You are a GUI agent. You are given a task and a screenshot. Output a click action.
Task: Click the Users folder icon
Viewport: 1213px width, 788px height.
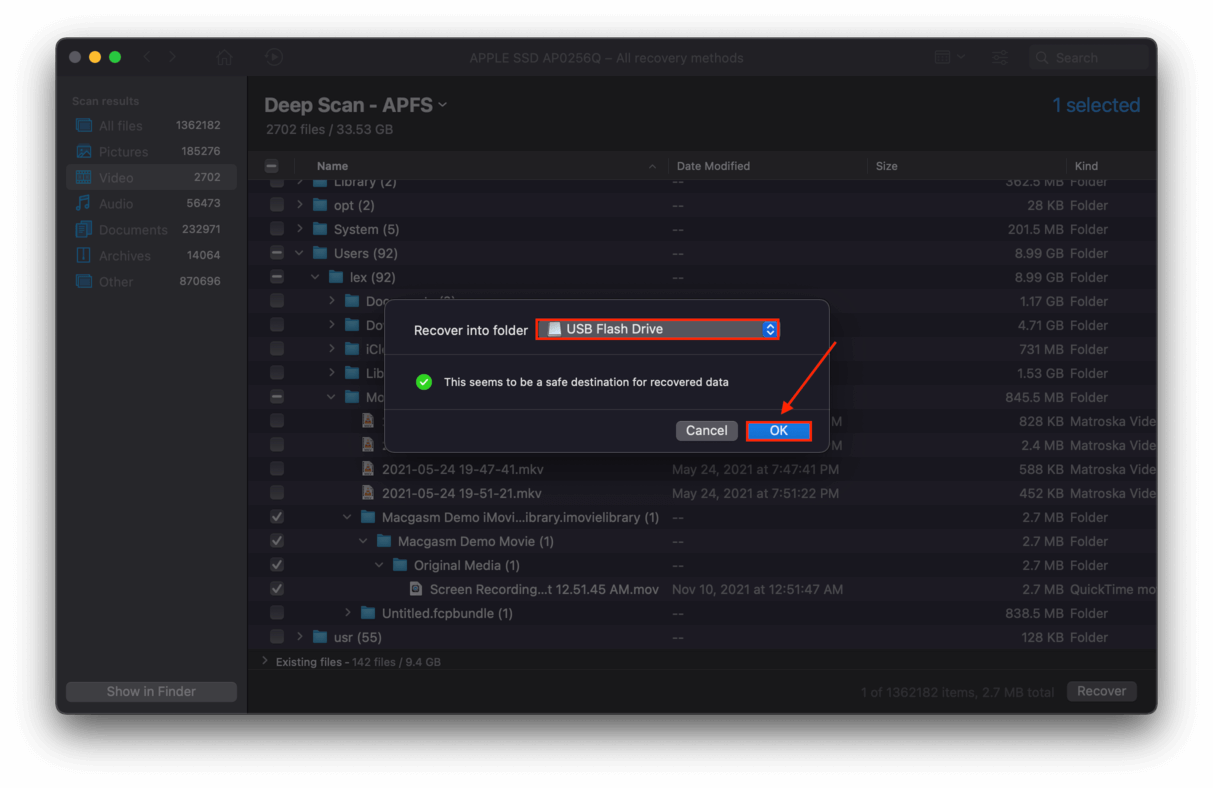(320, 253)
